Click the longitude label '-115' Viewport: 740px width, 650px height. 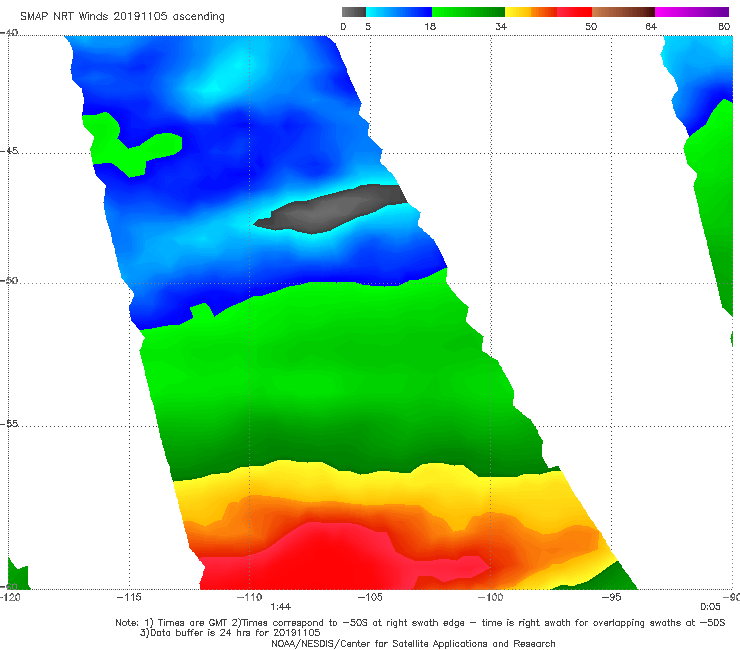[129, 597]
